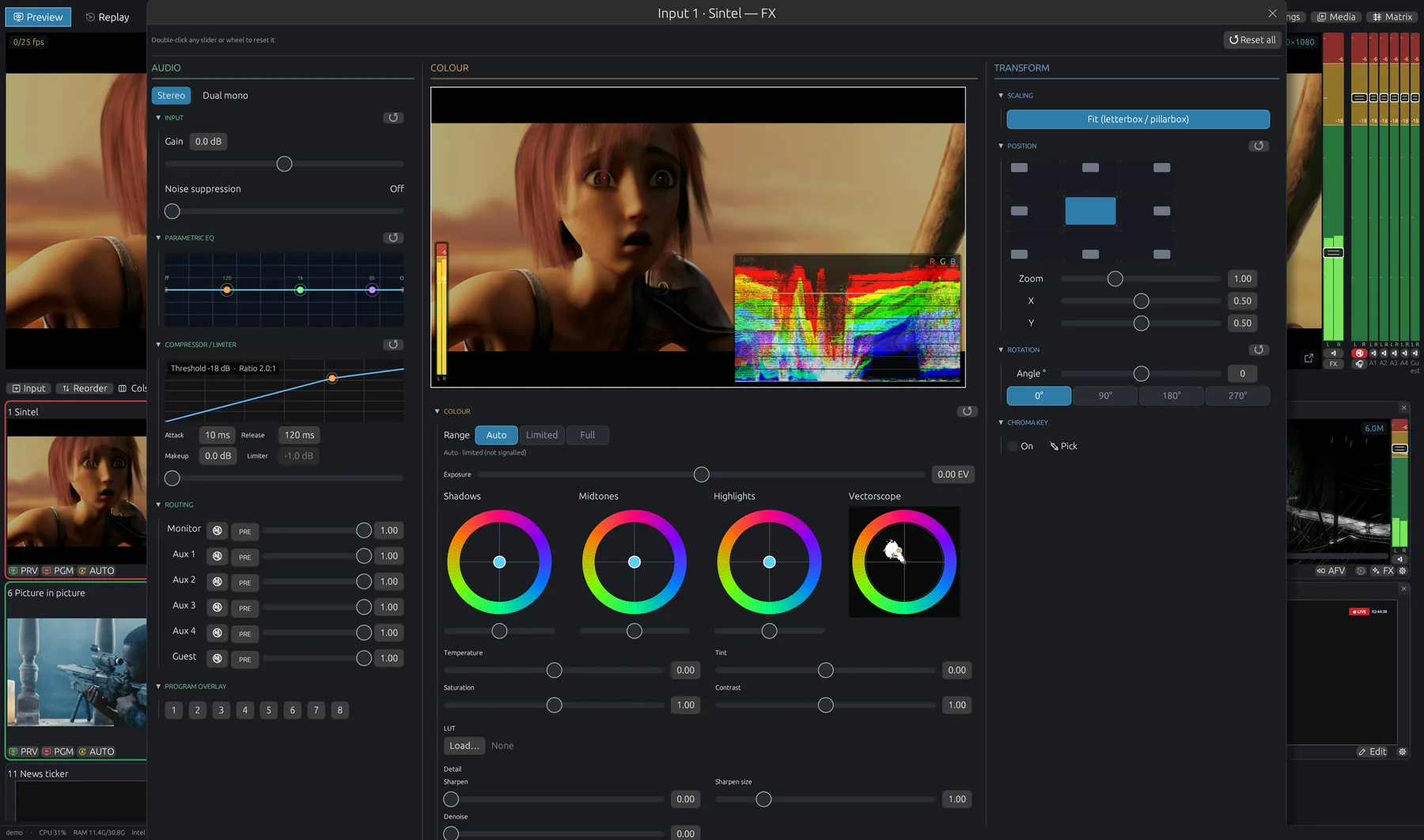The image size is (1424, 840).
Task: Toggle AFV audio-follow-video button
Action: click(1331, 571)
